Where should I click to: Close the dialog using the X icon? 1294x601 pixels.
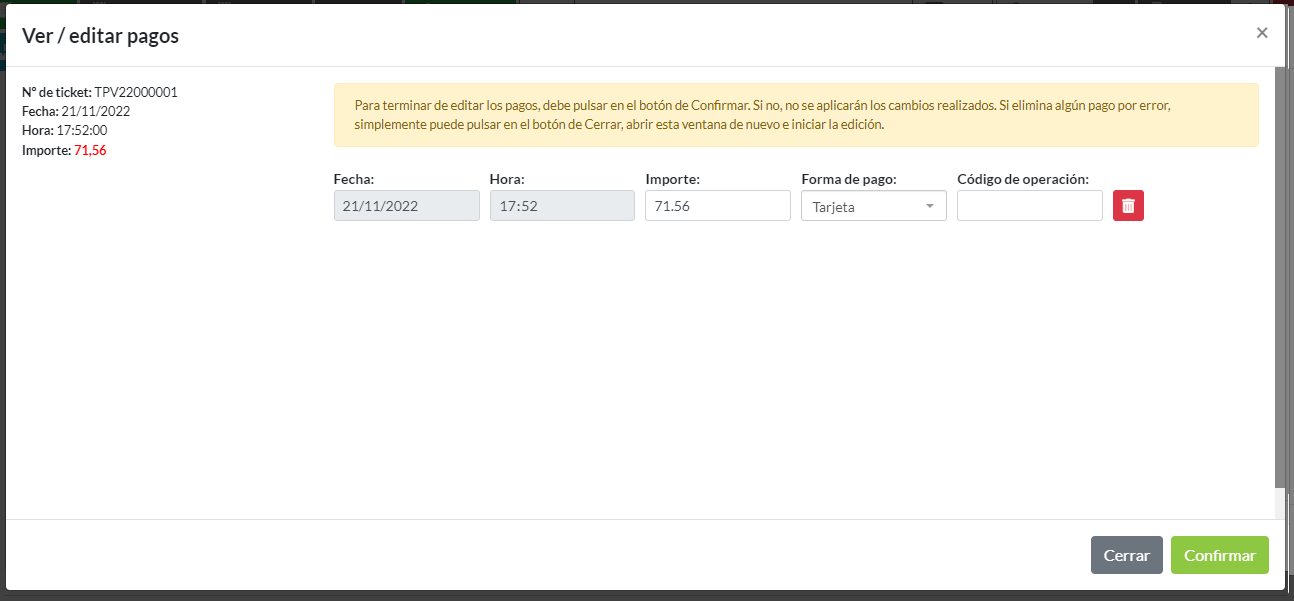pyautogui.click(x=1262, y=33)
